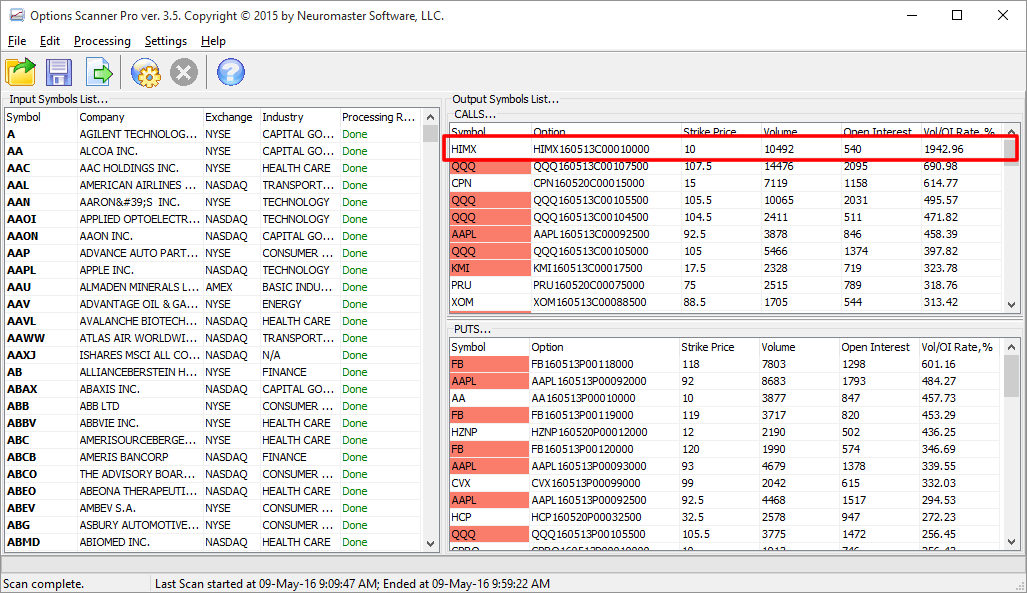This screenshot has height=593, width=1027.
Task: Select the AMBEV S.A. row
Action: pyautogui.click(x=213, y=508)
